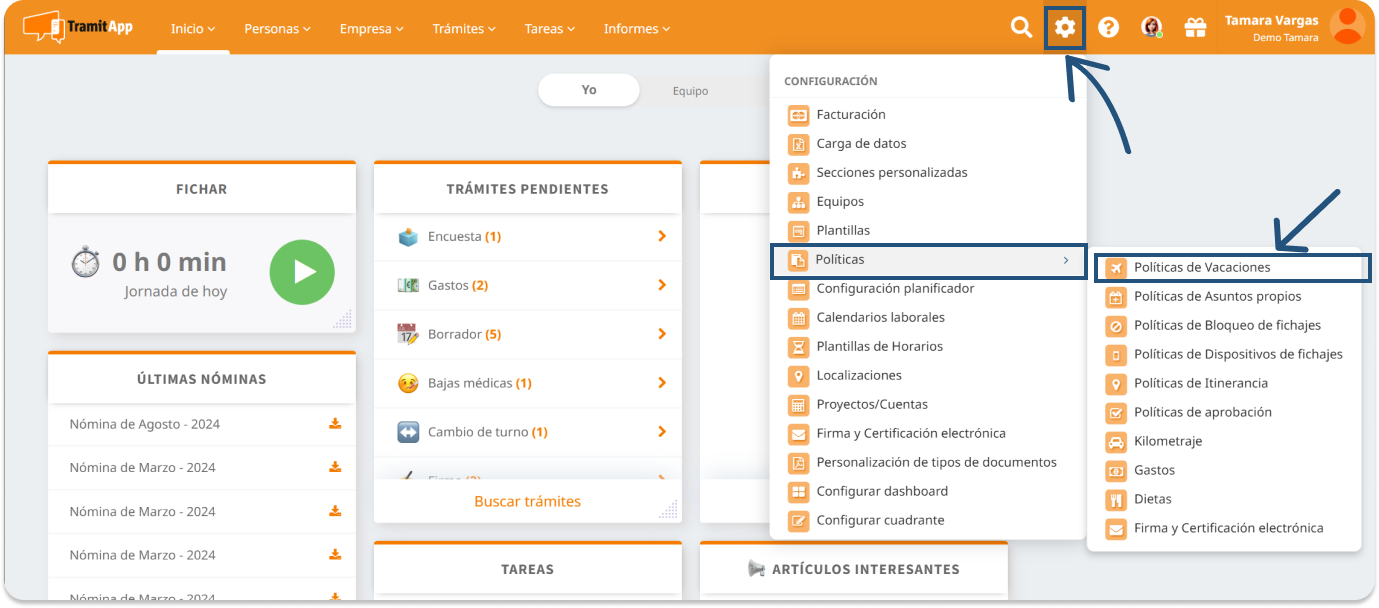The height and width of the screenshot is (608, 1379).
Task: Select Políticas de Vacaciones submenu item
Action: pos(1202,267)
